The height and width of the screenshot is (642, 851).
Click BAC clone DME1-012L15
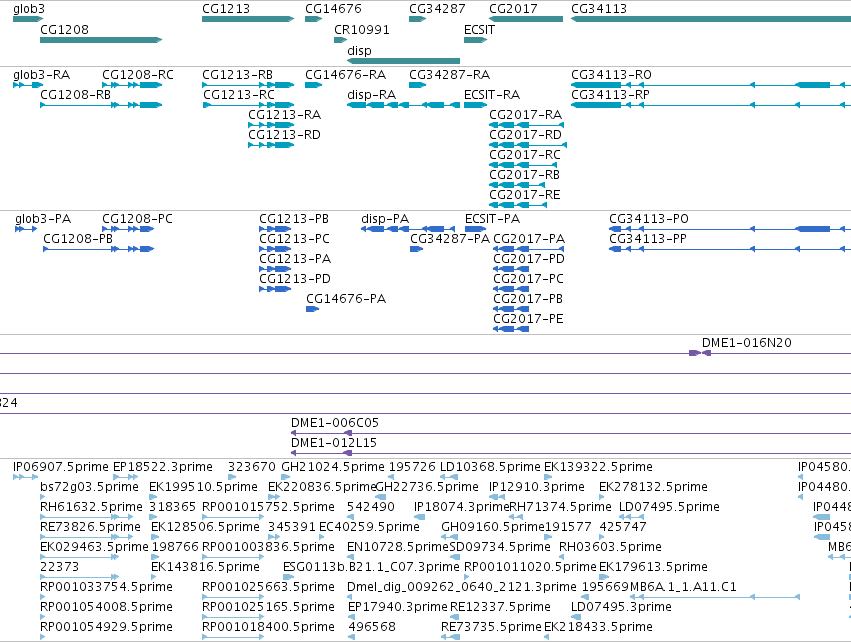coord(334,443)
